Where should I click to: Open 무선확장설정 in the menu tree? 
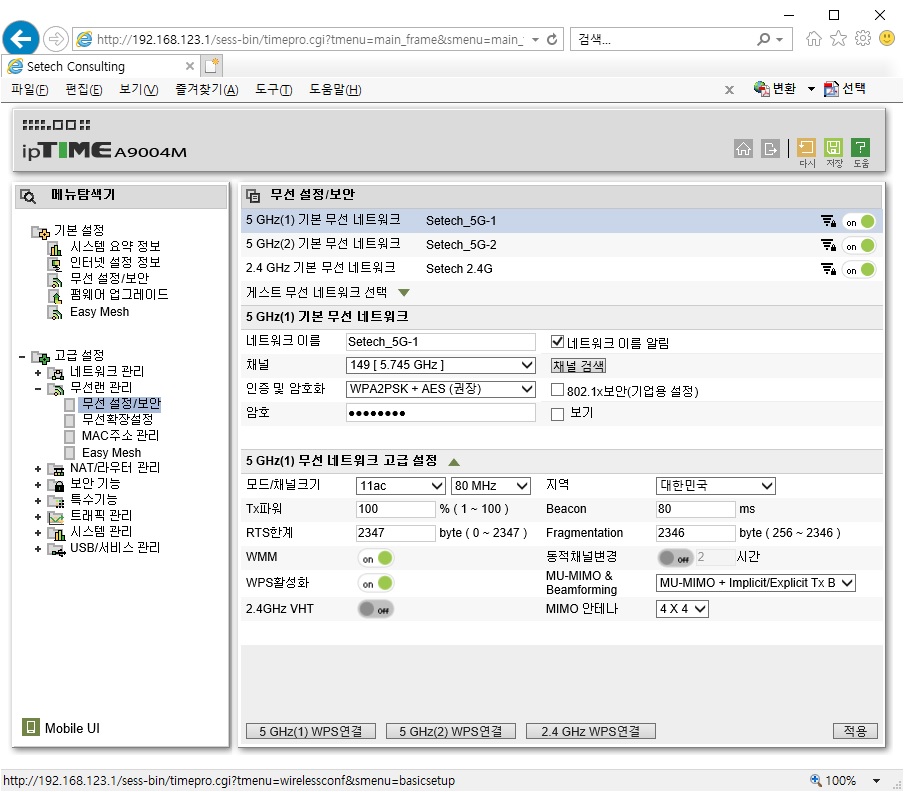[117, 420]
